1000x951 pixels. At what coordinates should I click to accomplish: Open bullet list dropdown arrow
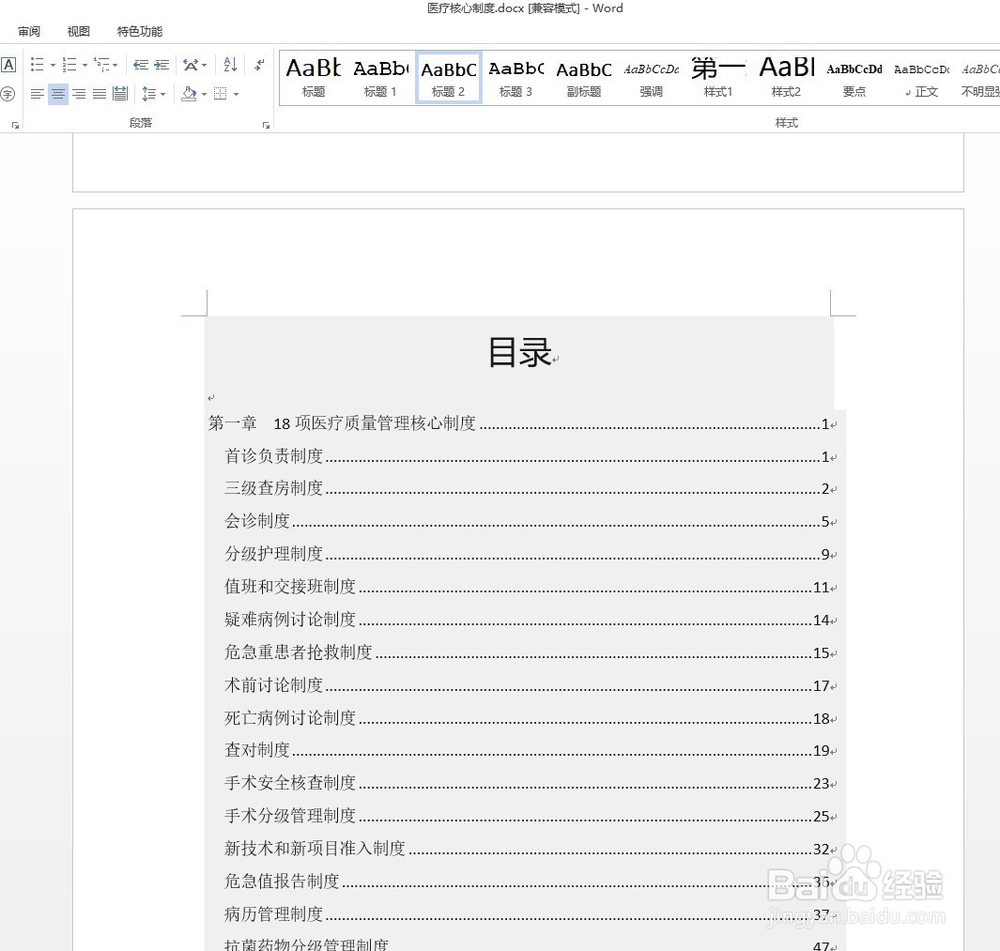52,65
